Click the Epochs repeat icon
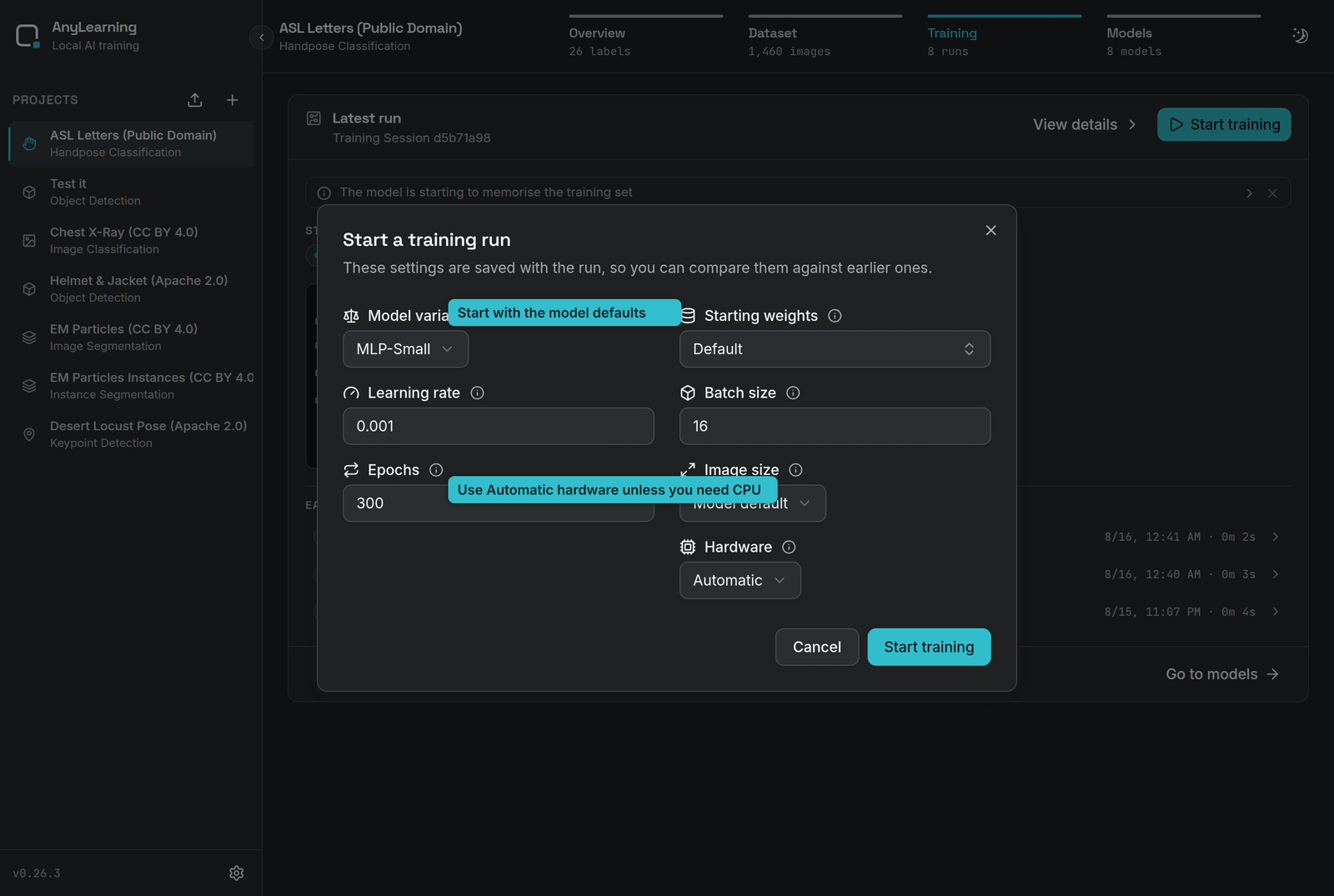This screenshot has height=896, width=1334. pyautogui.click(x=351, y=470)
